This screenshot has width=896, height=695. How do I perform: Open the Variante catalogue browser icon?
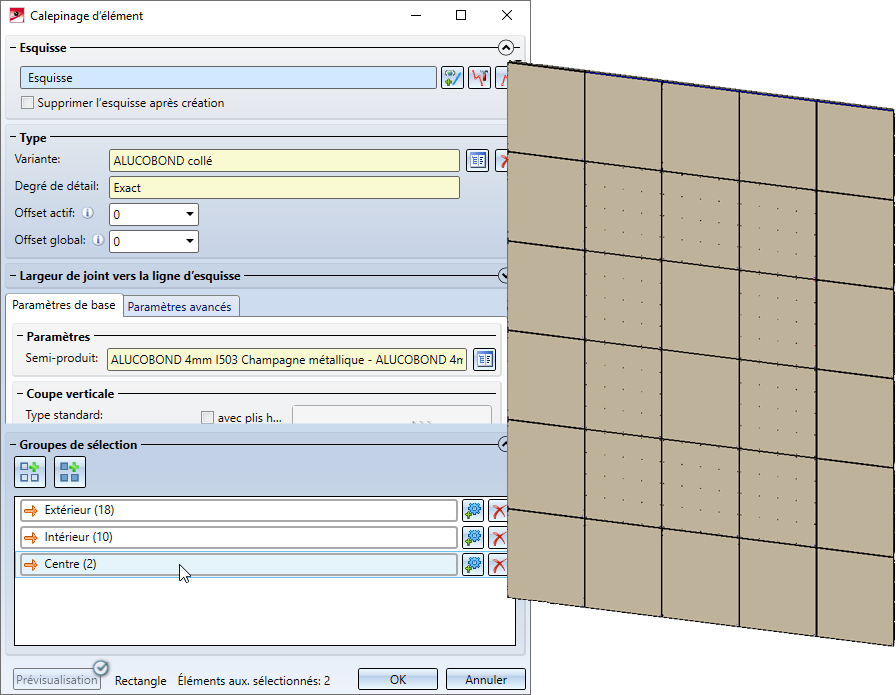pyautogui.click(x=478, y=160)
